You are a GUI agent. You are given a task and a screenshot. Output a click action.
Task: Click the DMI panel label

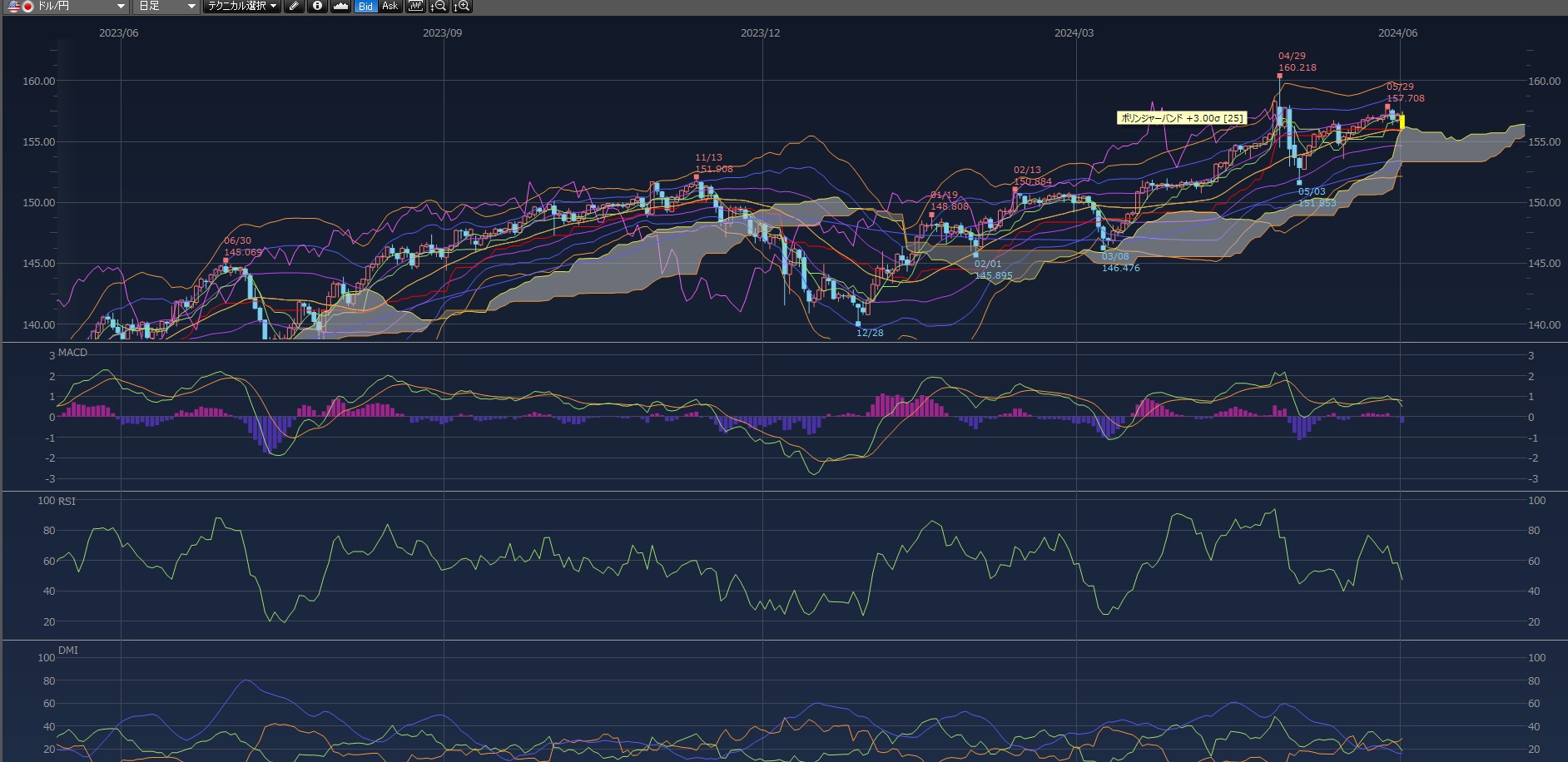68,650
